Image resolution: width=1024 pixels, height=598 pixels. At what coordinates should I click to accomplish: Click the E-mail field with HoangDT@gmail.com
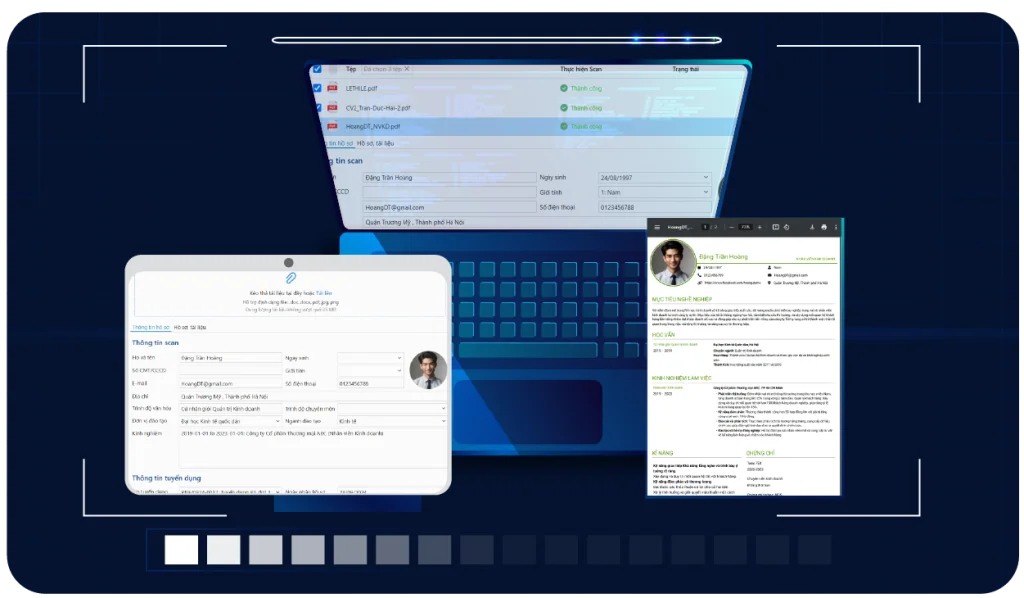(230, 383)
